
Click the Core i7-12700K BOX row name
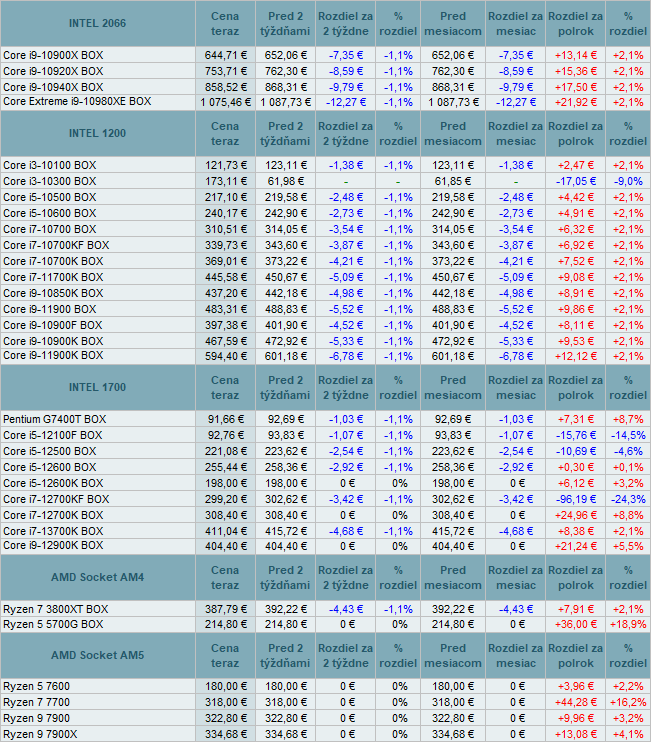click(x=53, y=515)
